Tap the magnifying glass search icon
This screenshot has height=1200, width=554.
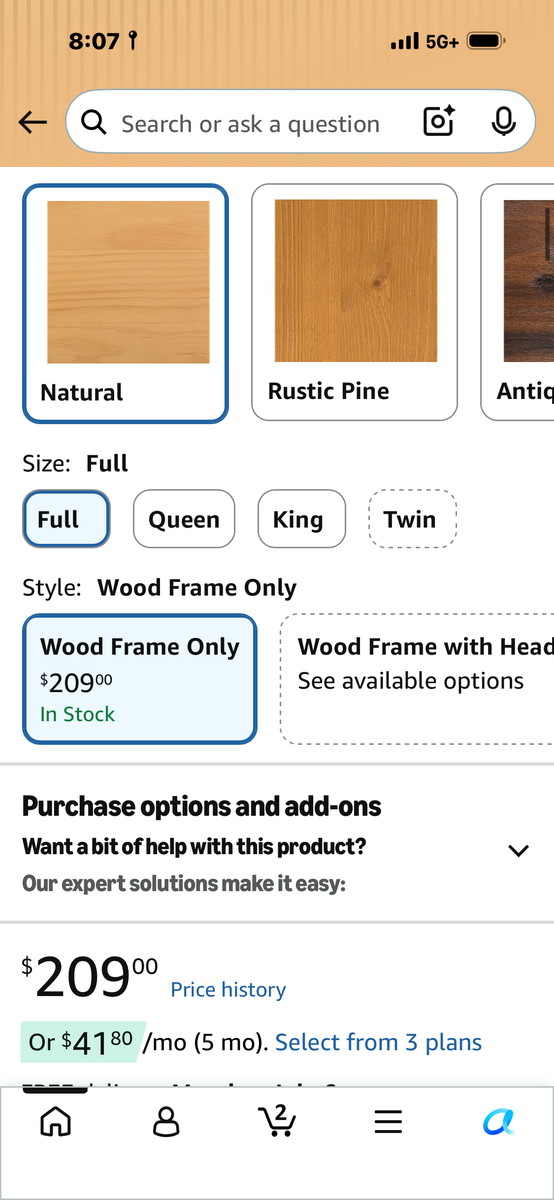point(94,123)
